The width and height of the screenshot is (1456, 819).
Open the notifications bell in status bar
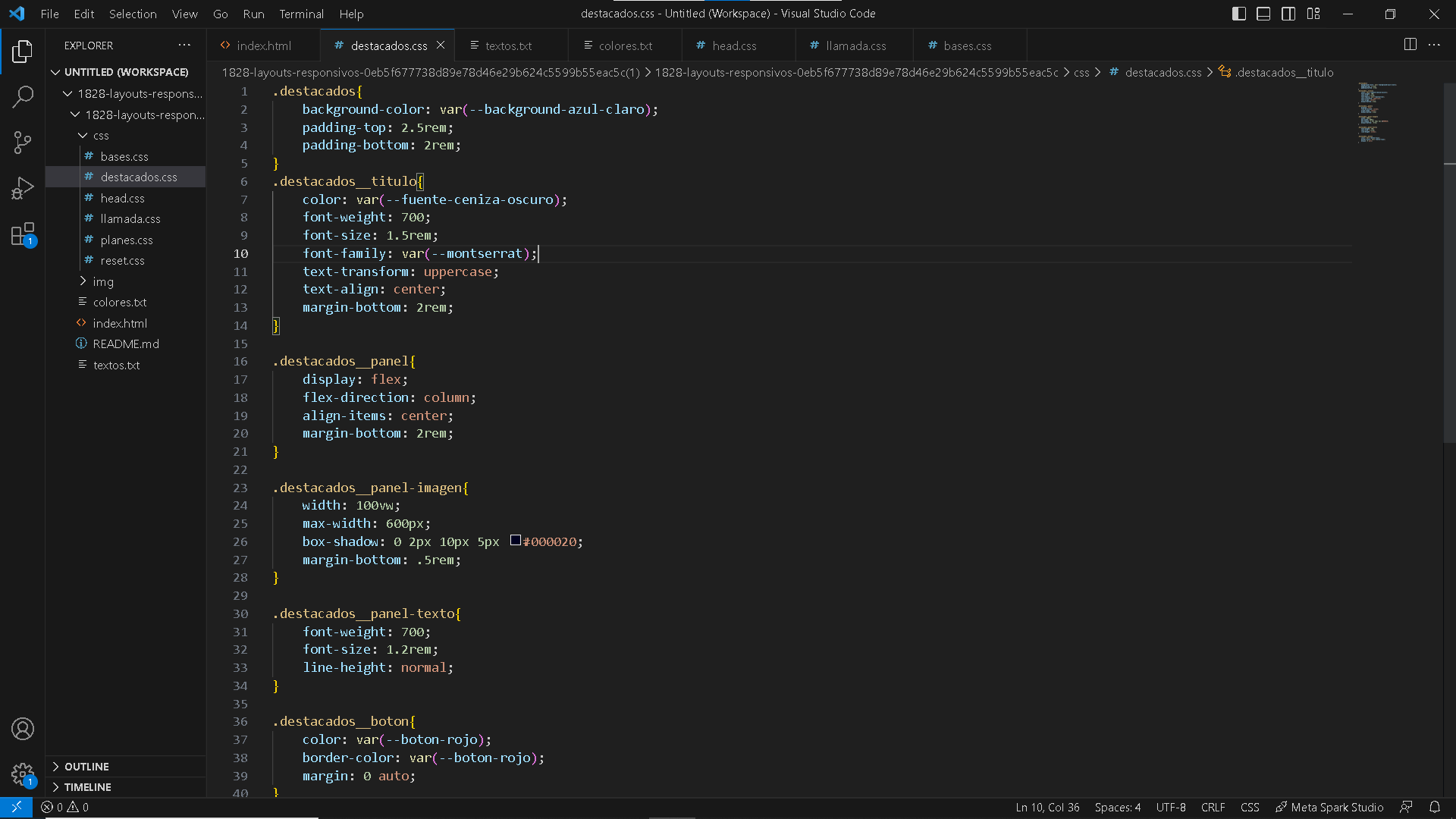1435,807
